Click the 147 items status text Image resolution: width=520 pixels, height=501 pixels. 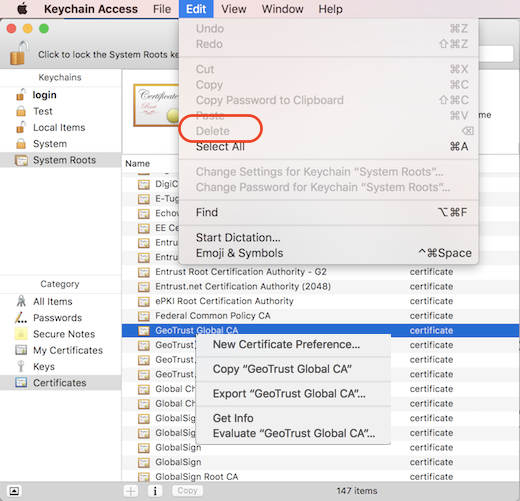pyautogui.click(x=357, y=491)
